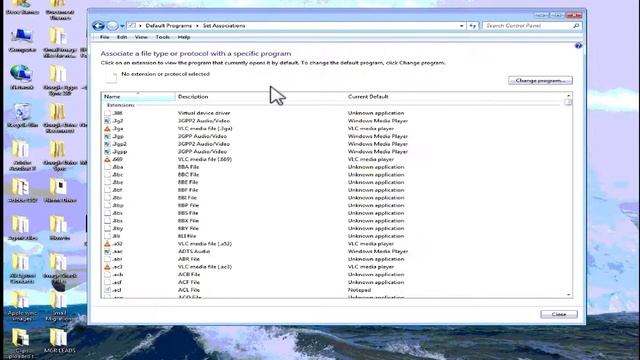The height and width of the screenshot is (360, 640).
Task: Select the media player icon for .3gp
Action: [x=107, y=136]
